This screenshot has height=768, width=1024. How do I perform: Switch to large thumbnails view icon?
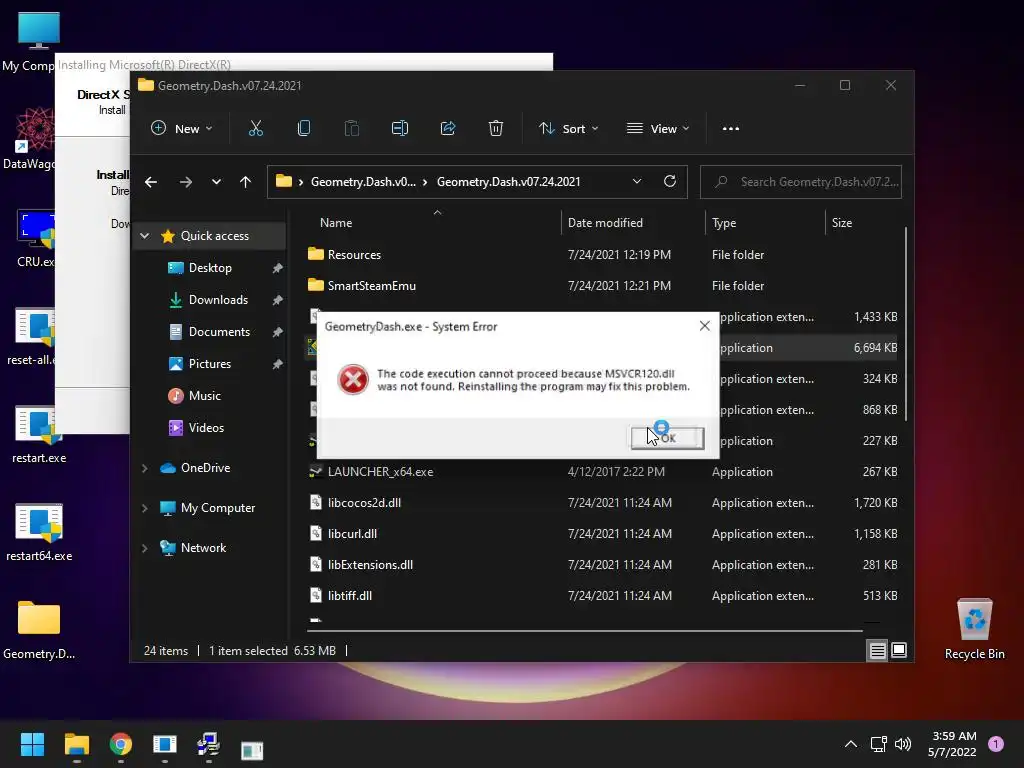899,650
